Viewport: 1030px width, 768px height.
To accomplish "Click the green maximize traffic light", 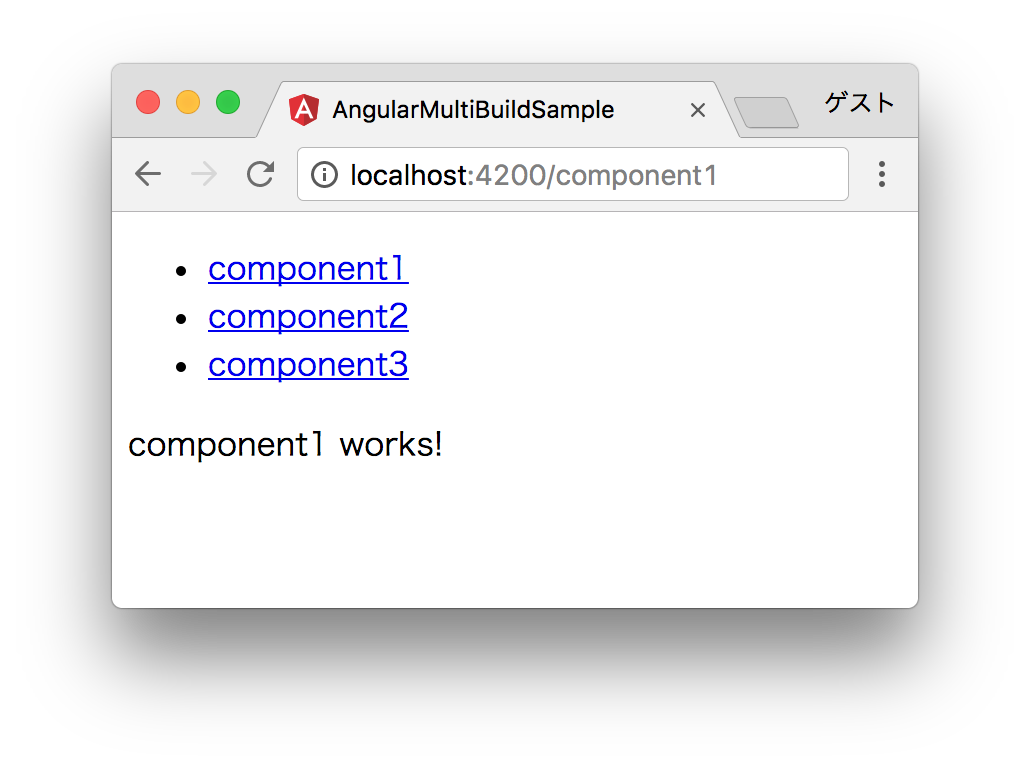I will click(227, 101).
